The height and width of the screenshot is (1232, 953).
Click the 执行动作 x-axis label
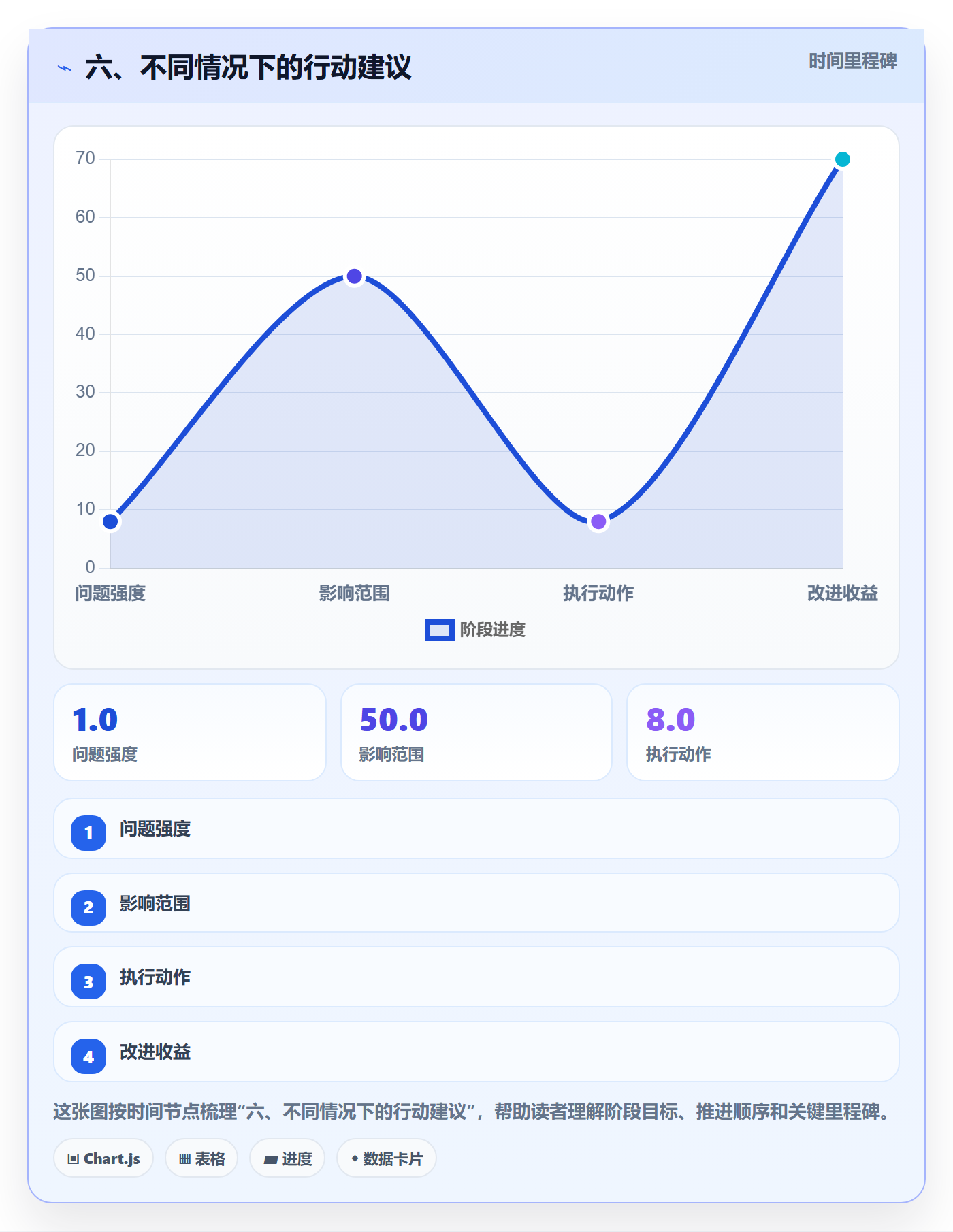[x=598, y=594]
